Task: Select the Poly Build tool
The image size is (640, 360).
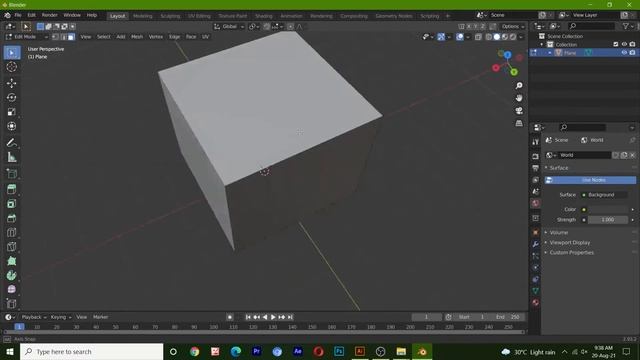Action: [x=12, y=261]
